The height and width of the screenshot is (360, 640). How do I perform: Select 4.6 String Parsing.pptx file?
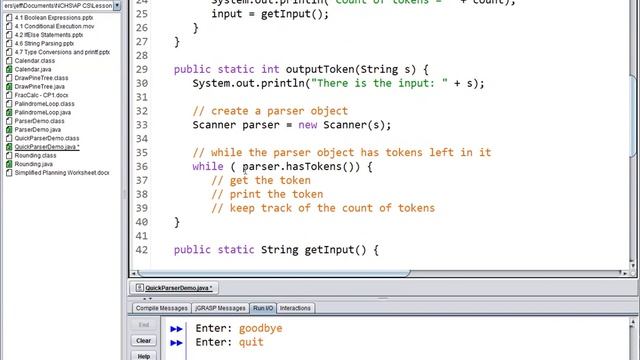coord(44,43)
